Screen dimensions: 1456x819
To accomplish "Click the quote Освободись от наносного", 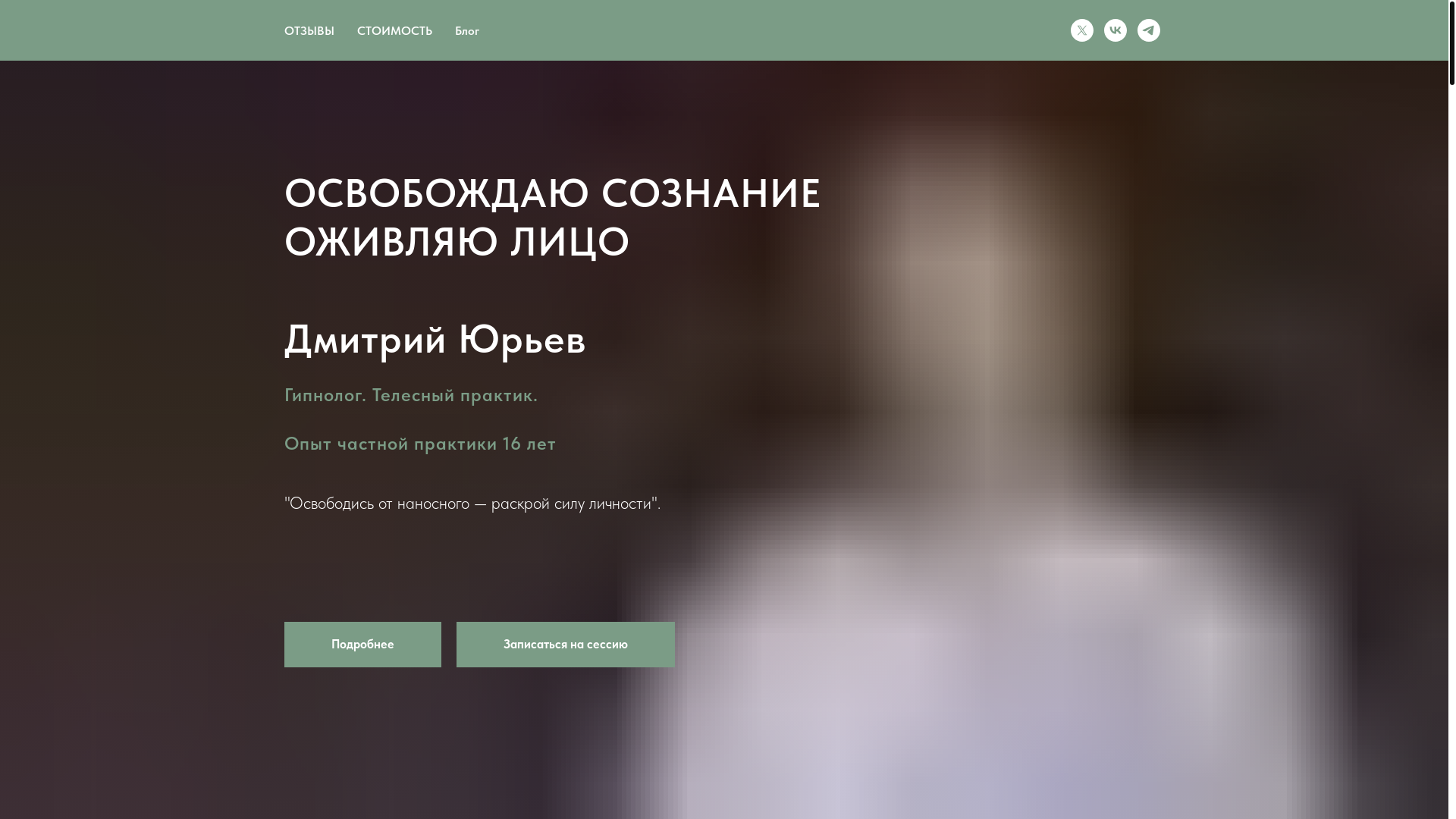I will pyautogui.click(x=472, y=504).
